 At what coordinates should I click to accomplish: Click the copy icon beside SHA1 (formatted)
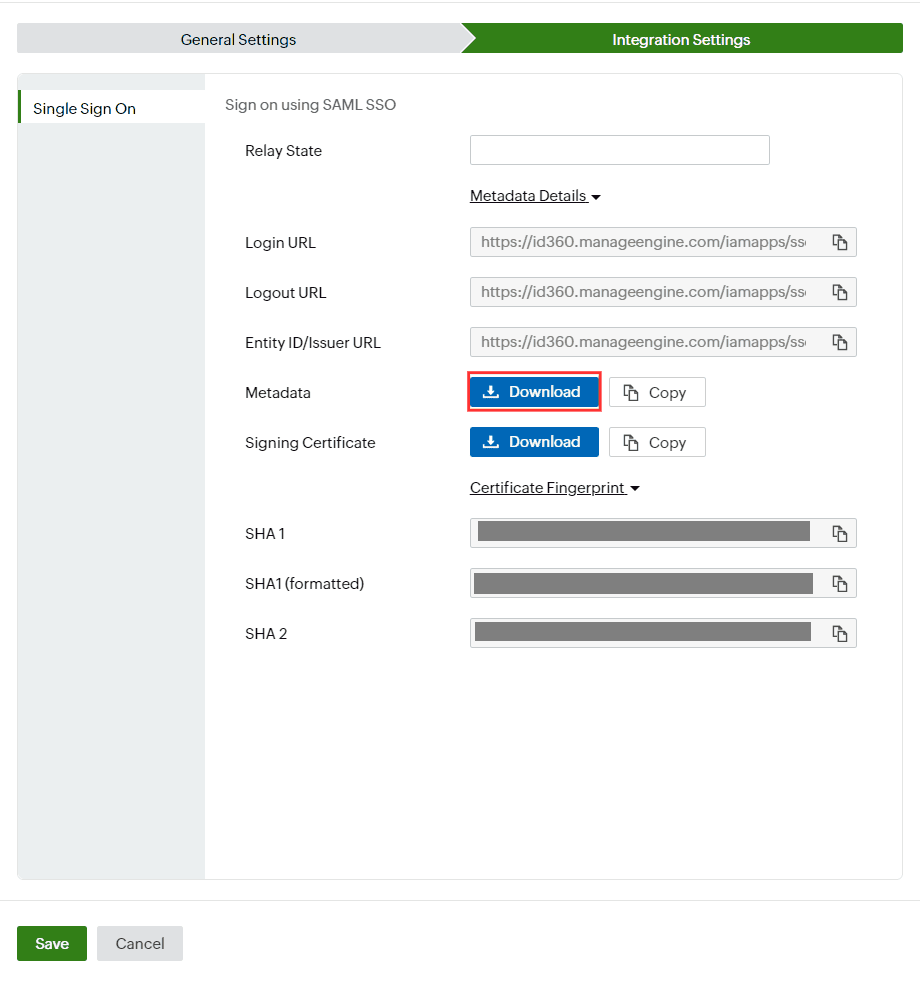click(840, 582)
